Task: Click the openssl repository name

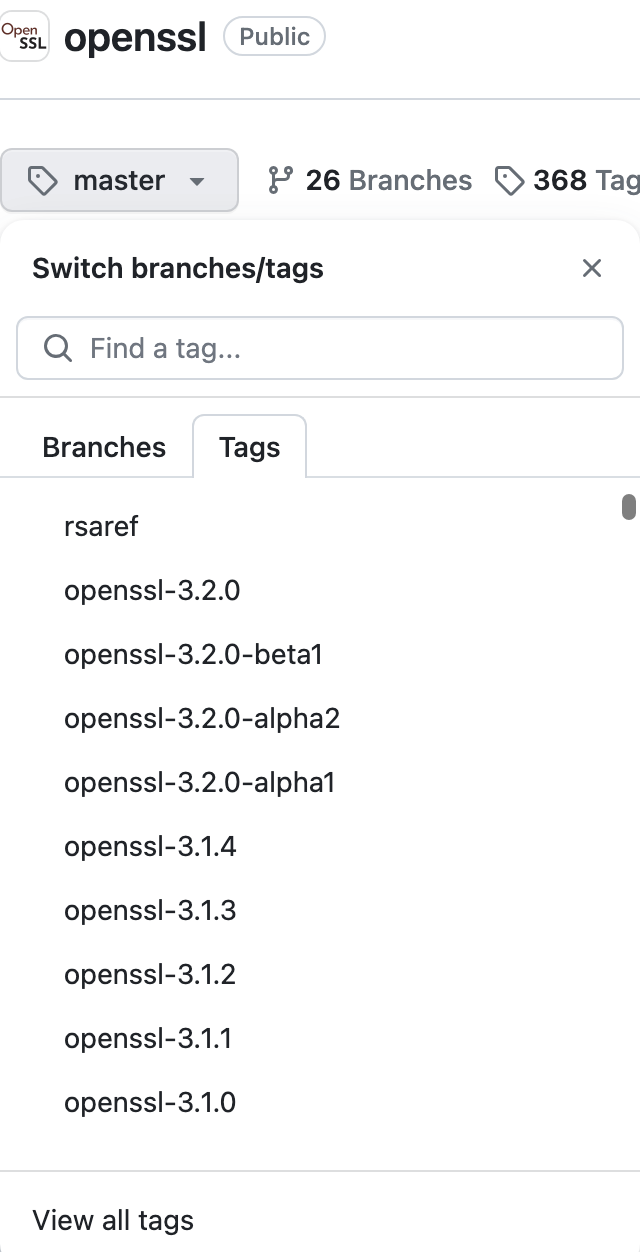Action: click(x=135, y=37)
